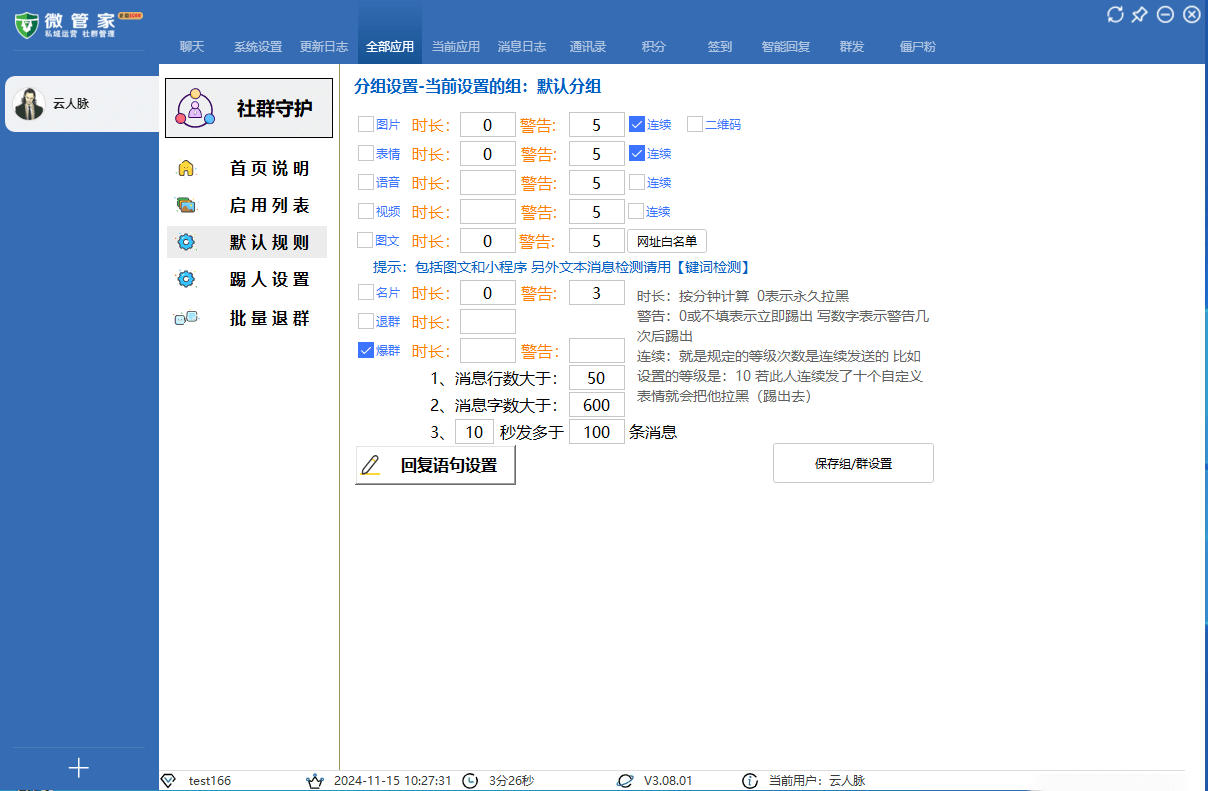Click the info icon beside 当前用户
Screen dimensions: 1208x791
click(x=751, y=780)
